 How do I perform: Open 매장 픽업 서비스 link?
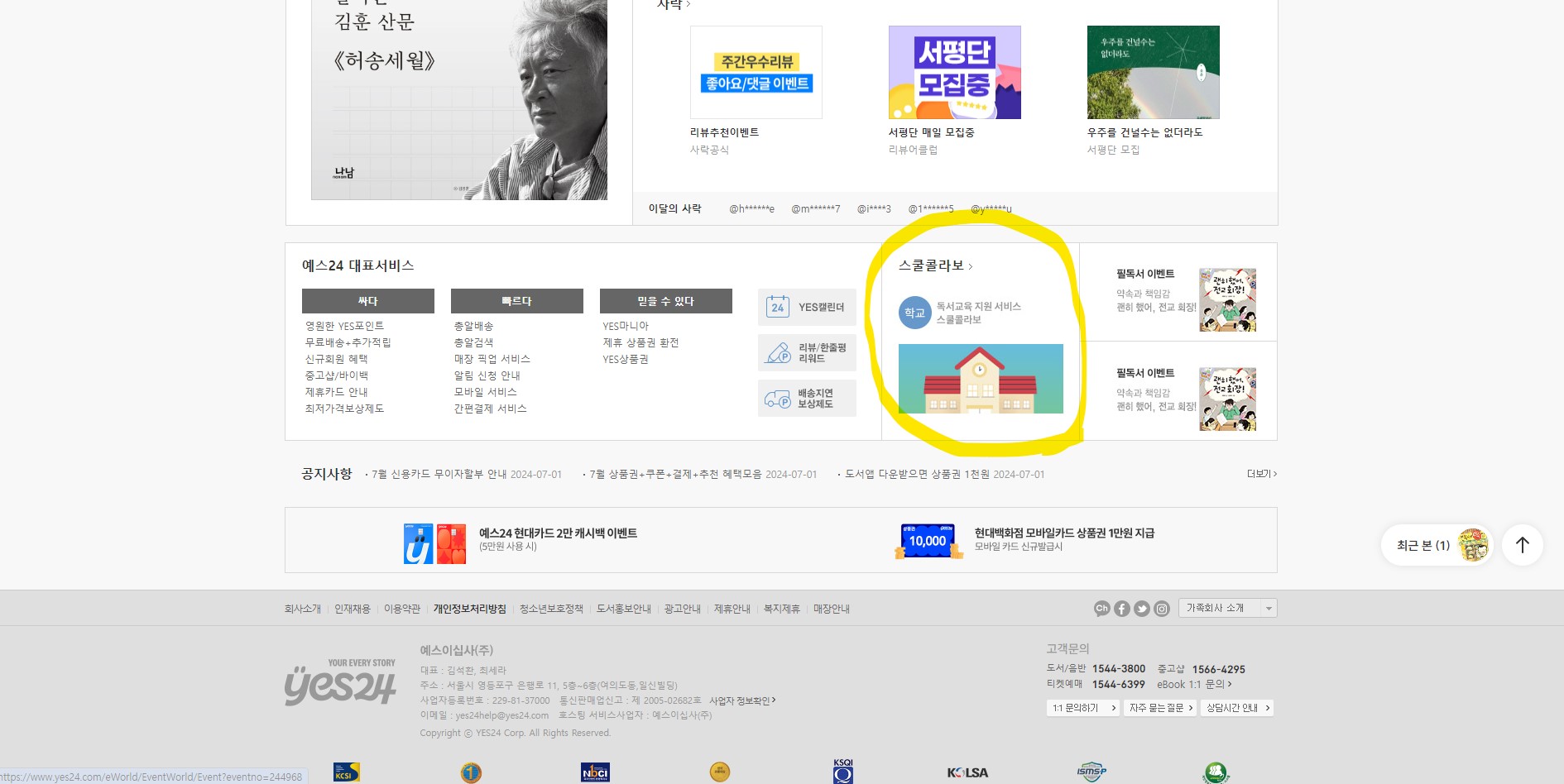(x=492, y=359)
